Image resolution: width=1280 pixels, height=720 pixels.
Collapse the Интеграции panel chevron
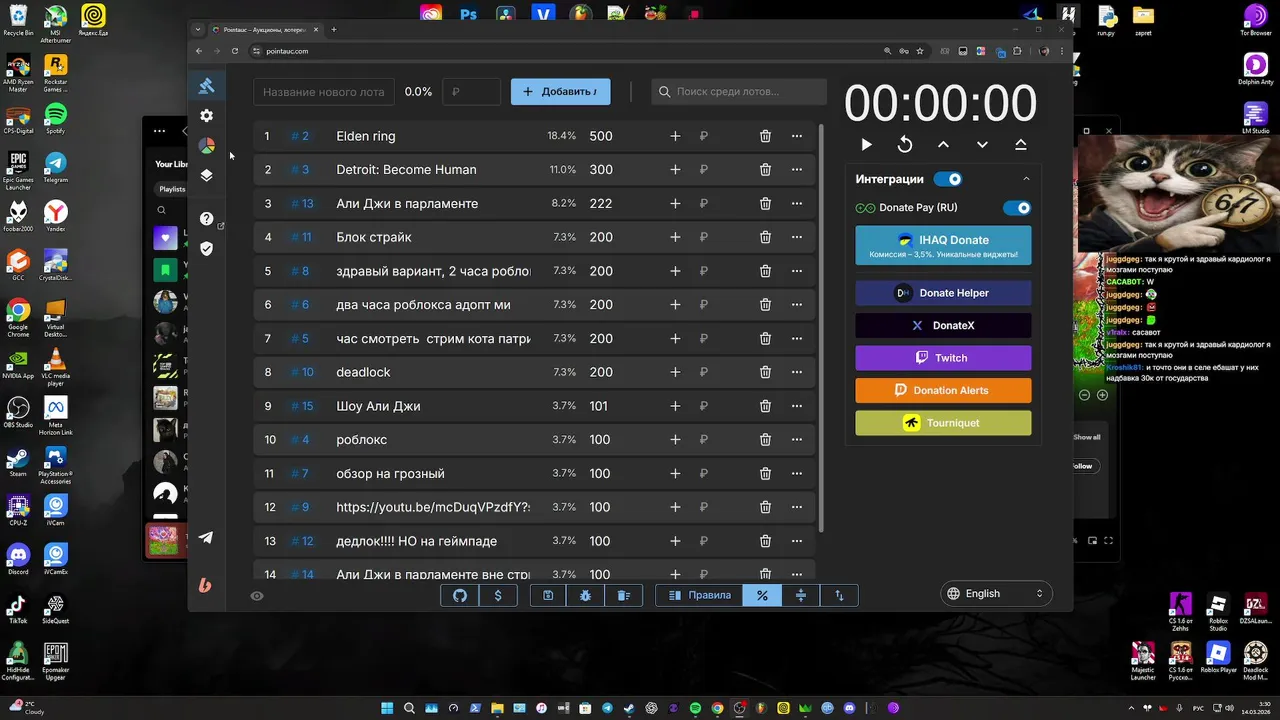pyautogui.click(x=1026, y=179)
